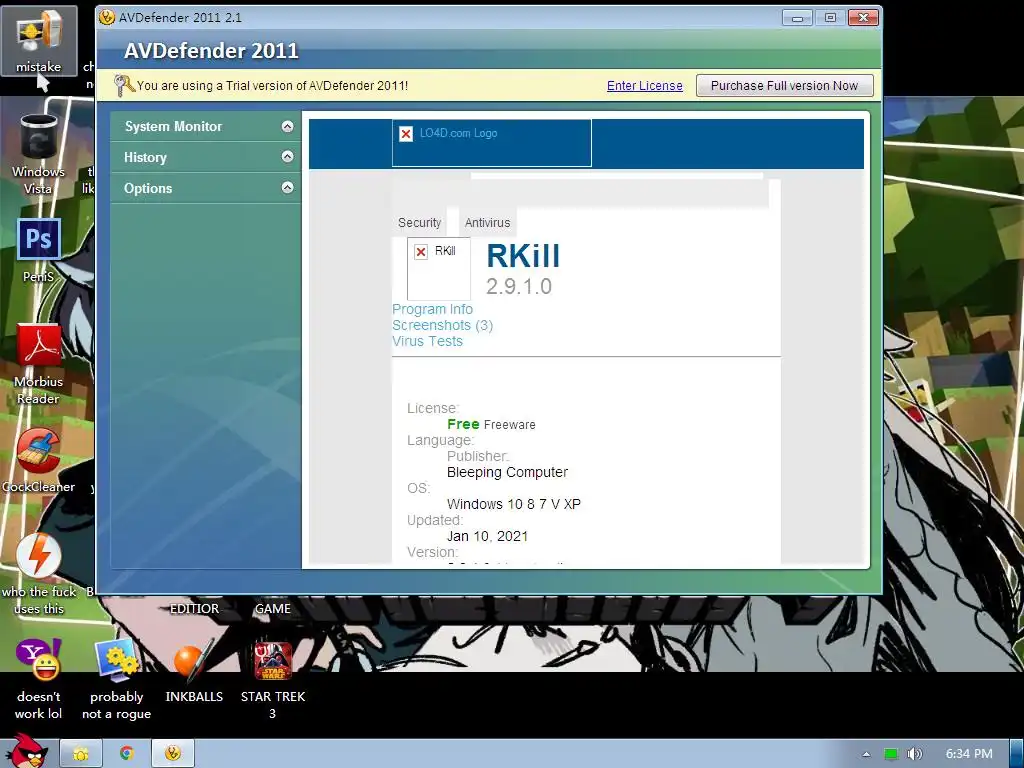Click the AVDefender title bar shield icon
Image resolution: width=1024 pixels, height=768 pixels.
click(107, 17)
